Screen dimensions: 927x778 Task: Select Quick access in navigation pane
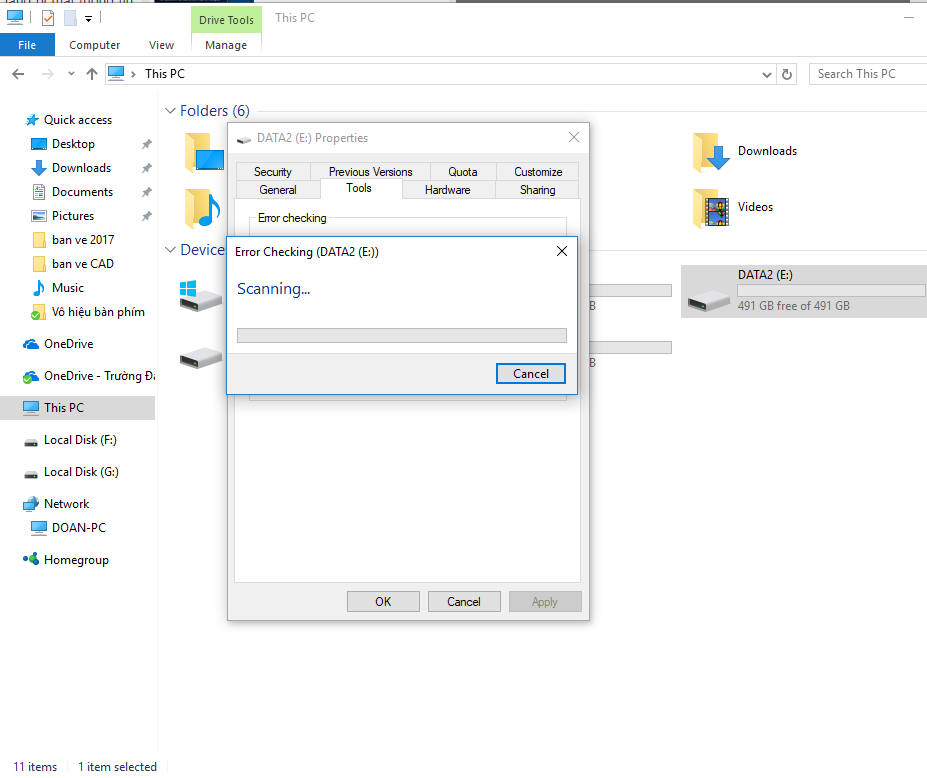77,120
